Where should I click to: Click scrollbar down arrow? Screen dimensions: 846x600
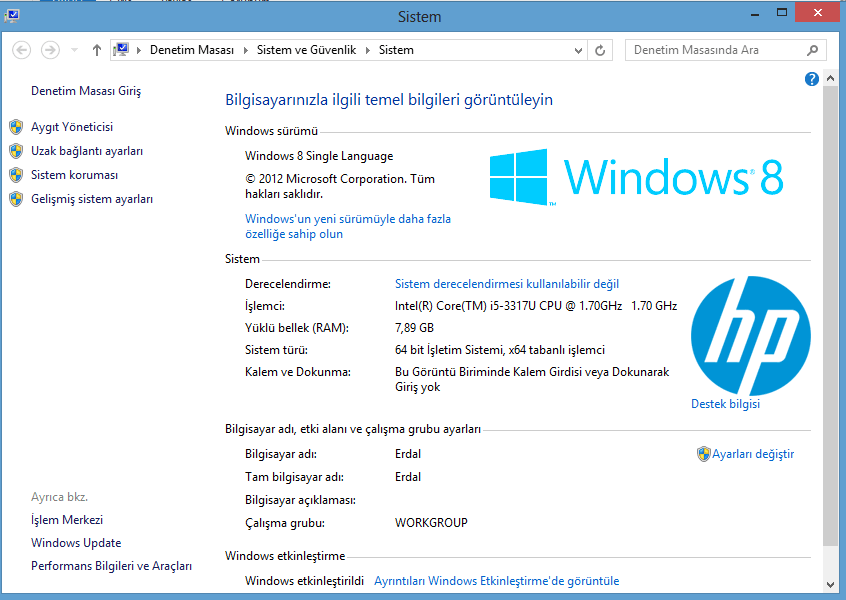click(x=830, y=584)
